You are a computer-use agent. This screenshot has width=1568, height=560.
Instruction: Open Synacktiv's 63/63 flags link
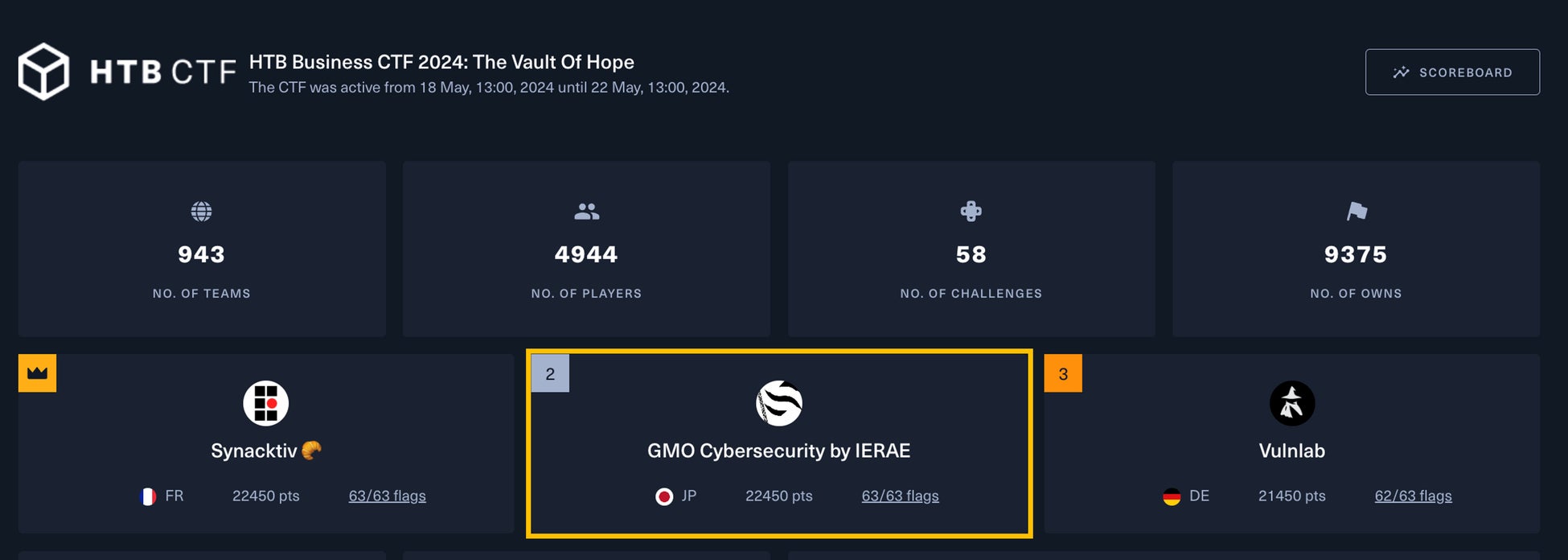[387, 496]
